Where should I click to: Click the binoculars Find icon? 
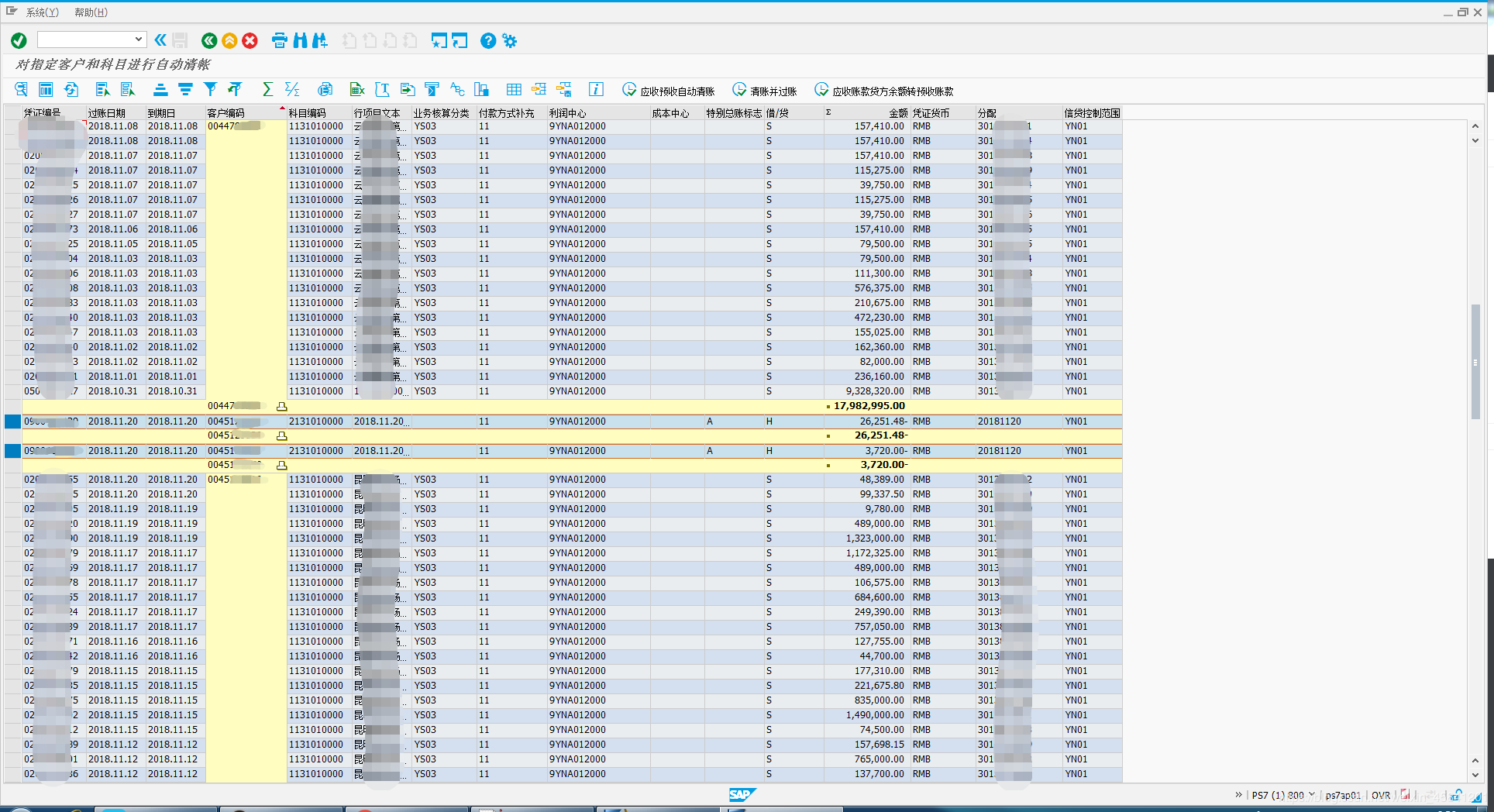click(x=300, y=40)
